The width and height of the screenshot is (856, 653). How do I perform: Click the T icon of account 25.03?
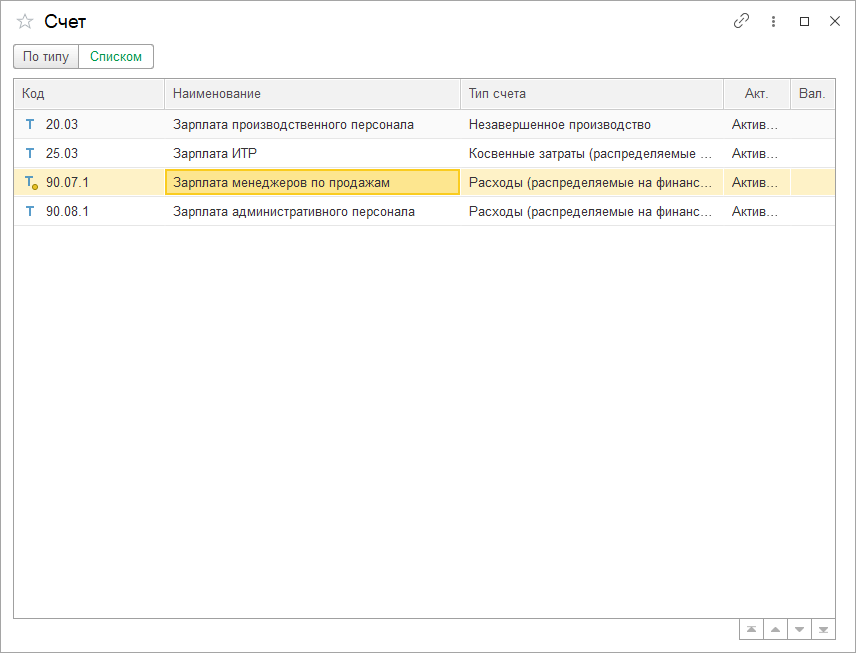click(29, 154)
